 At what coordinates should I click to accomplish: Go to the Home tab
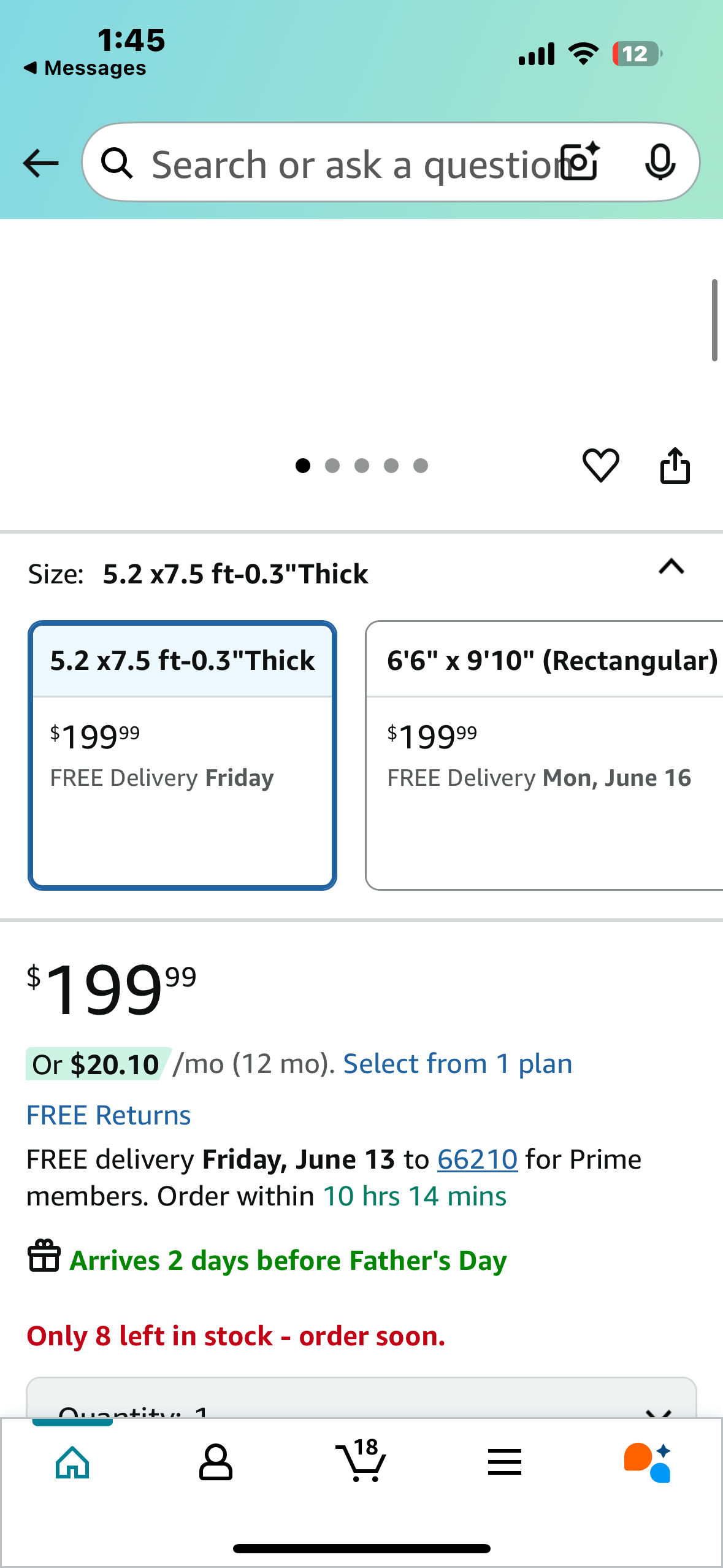pos(72,1462)
